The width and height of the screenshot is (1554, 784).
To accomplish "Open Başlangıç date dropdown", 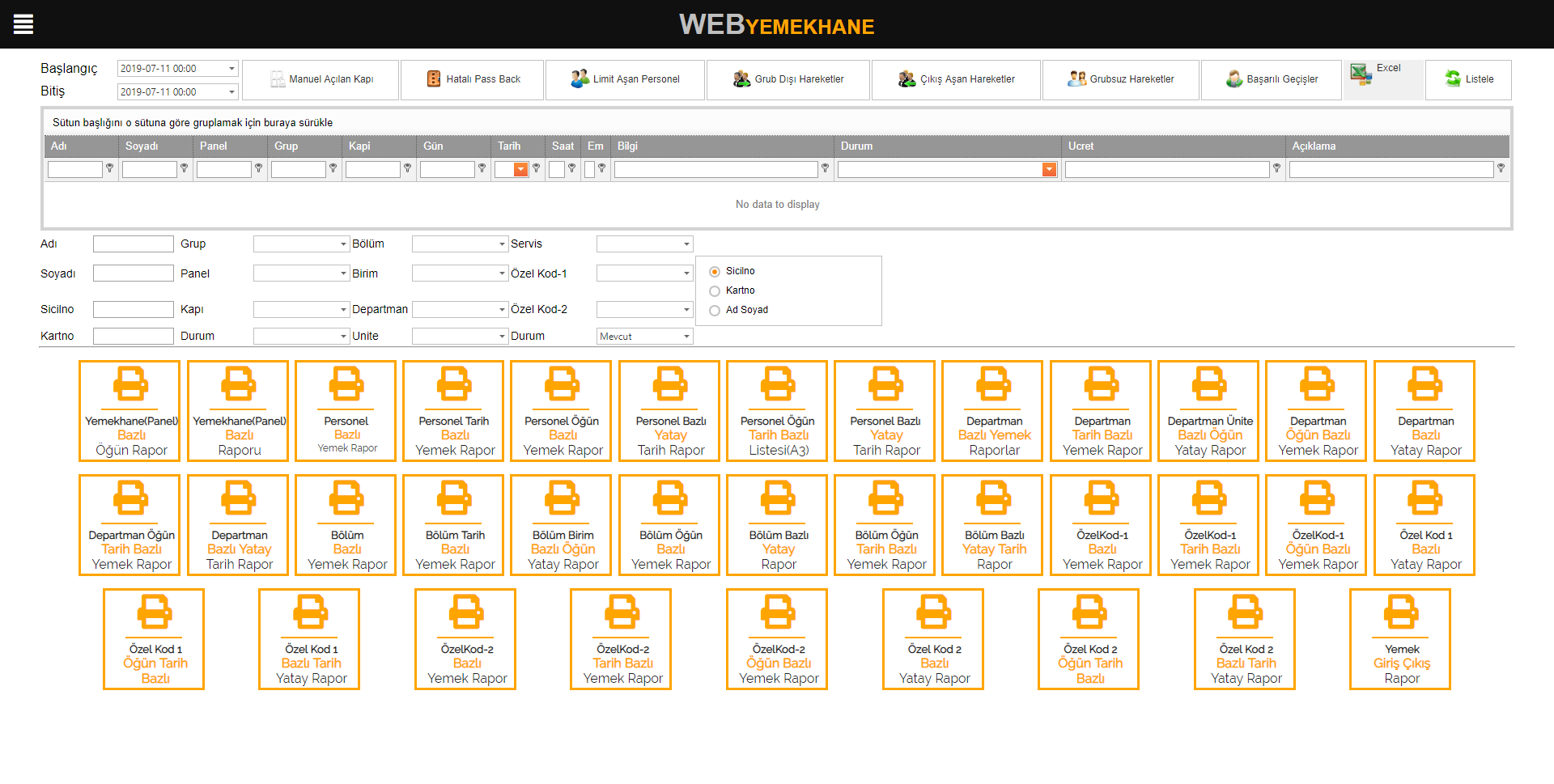I will [x=231, y=69].
